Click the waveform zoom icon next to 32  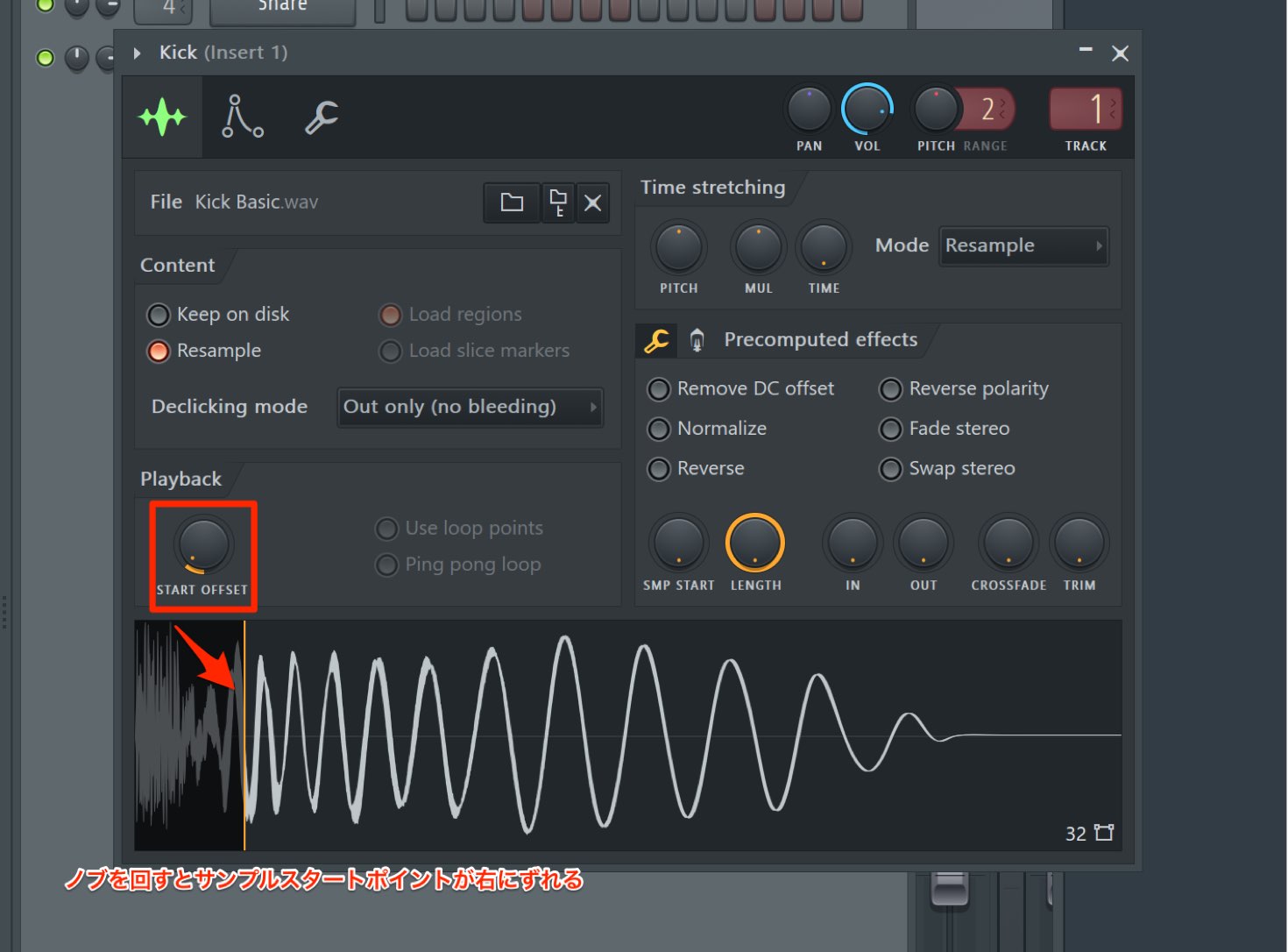(1104, 833)
